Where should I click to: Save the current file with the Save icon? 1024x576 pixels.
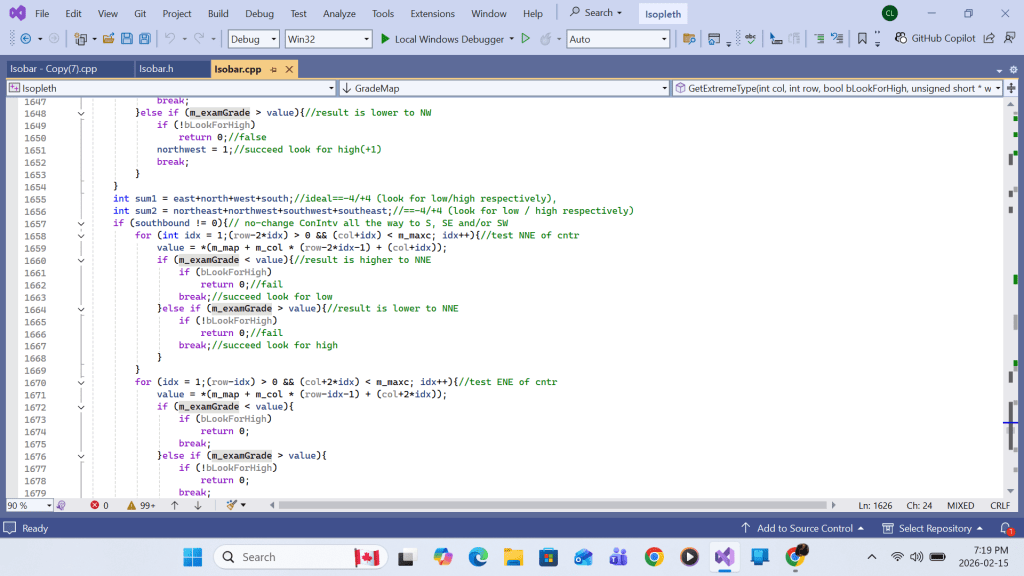[127, 39]
